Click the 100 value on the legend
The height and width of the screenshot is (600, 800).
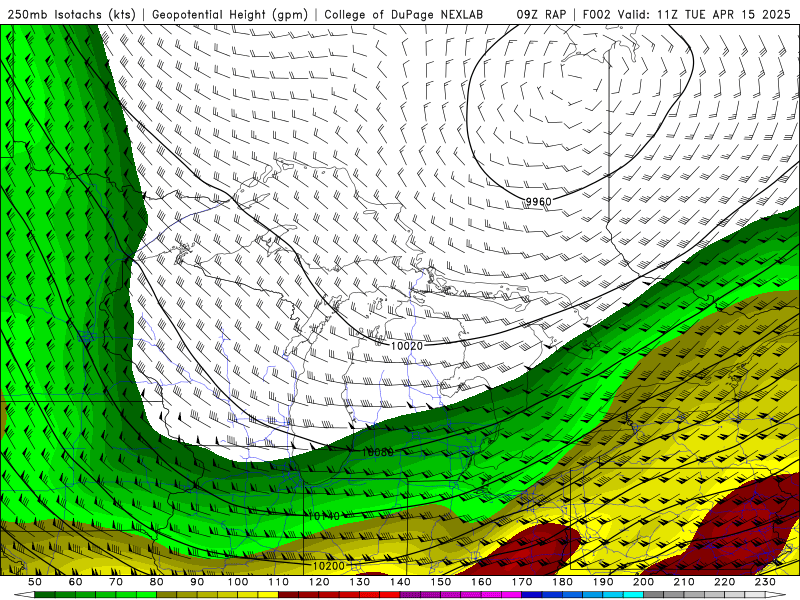[x=238, y=582]
